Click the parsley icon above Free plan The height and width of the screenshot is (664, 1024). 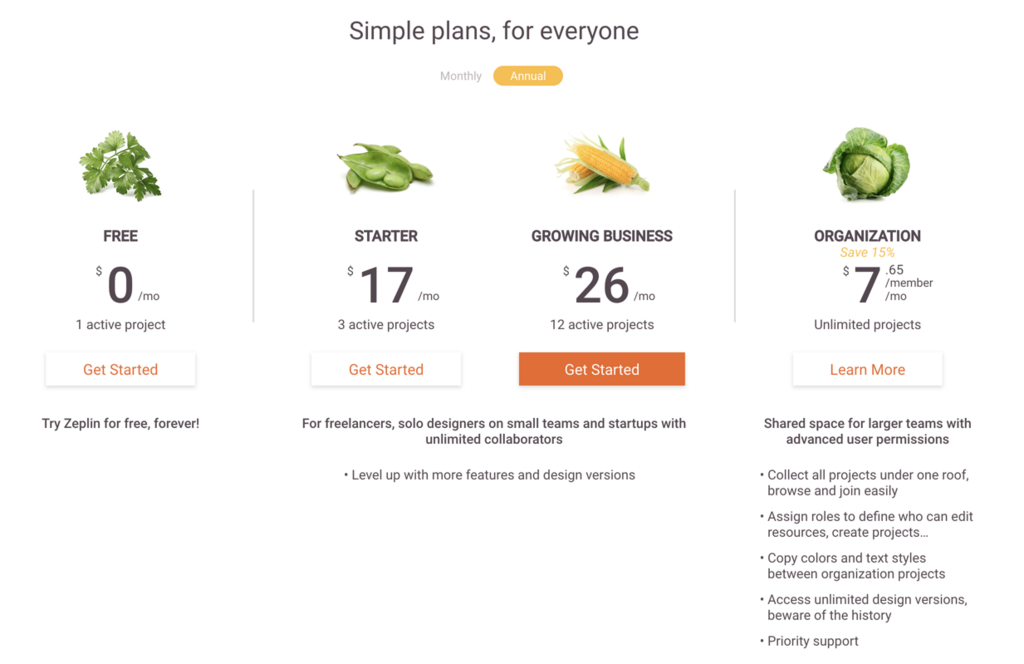[x=120, y=165]
